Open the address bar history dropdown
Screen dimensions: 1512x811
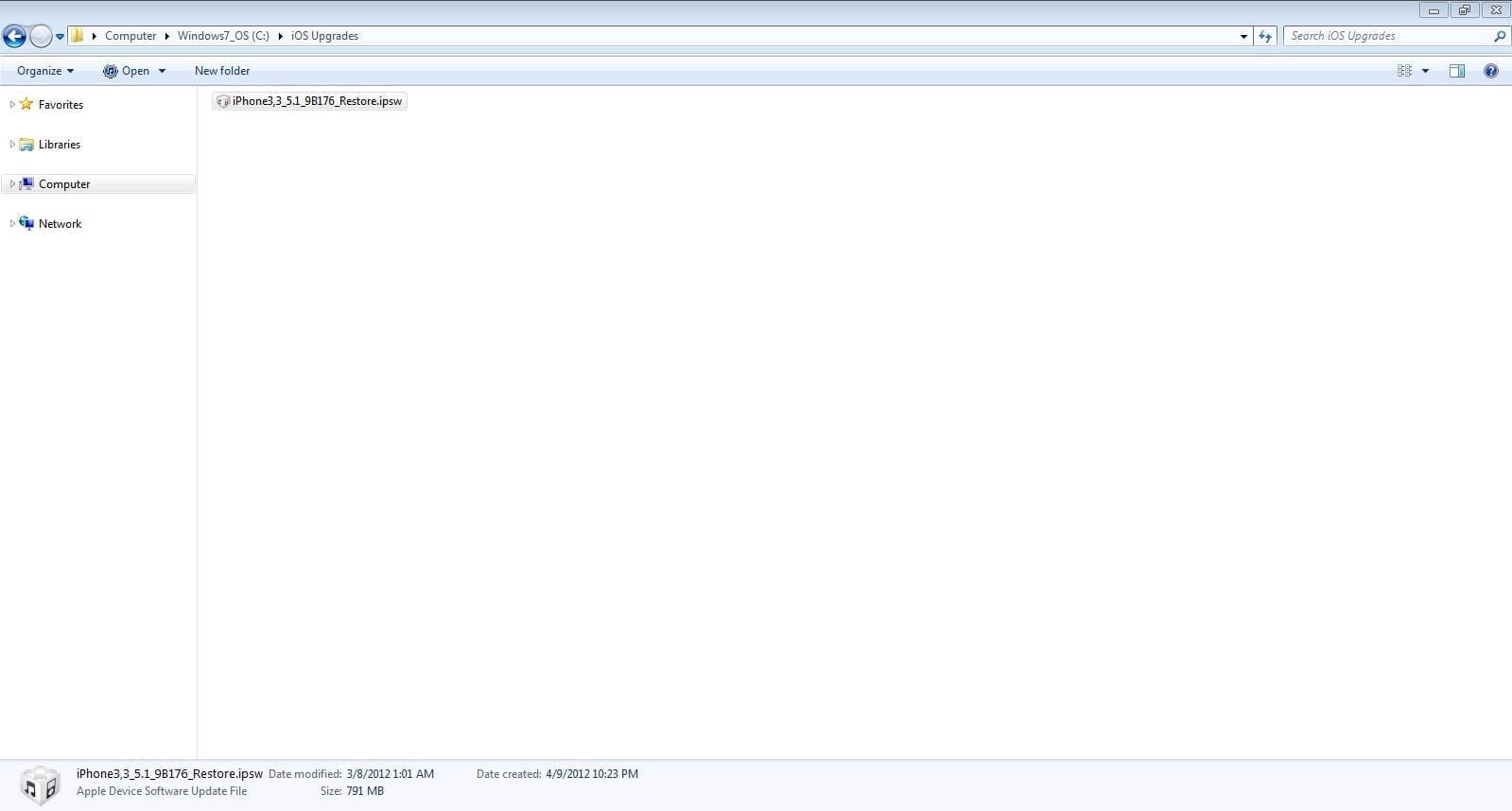pyautogui.click(x=1243, y=36)
